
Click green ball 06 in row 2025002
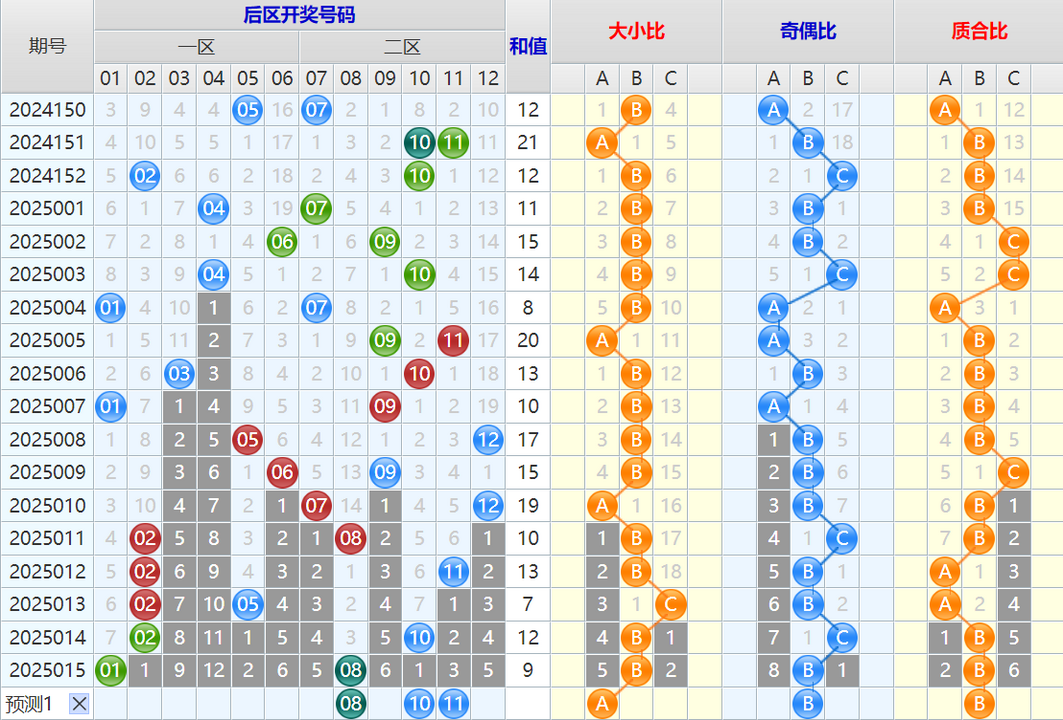click(282, 241)
